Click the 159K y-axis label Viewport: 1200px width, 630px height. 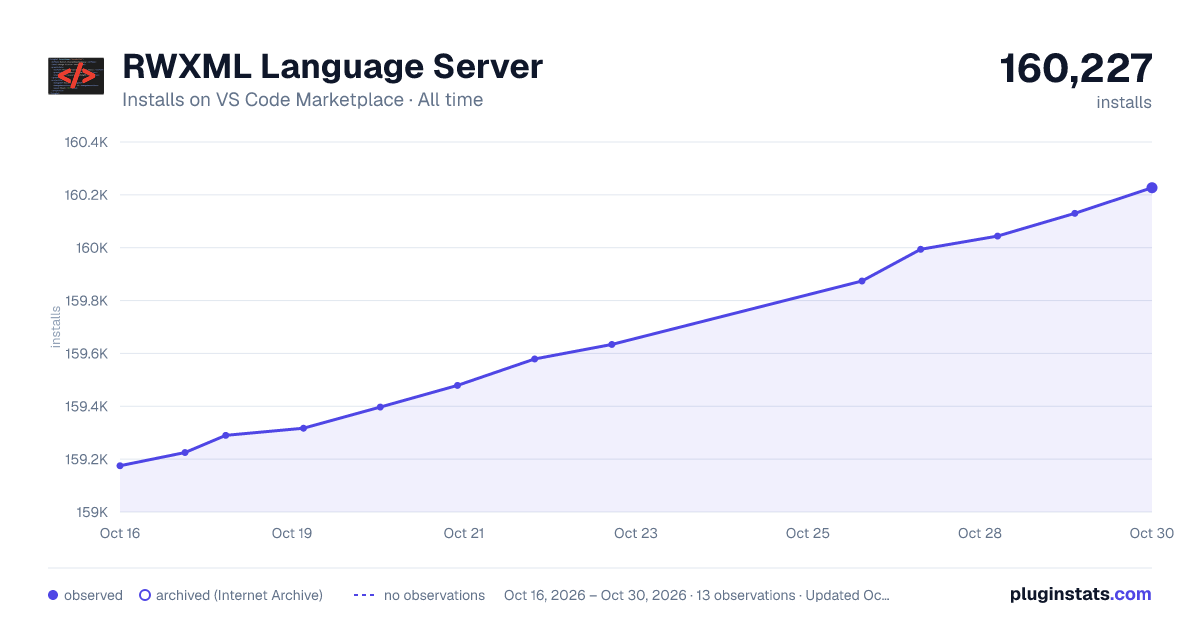(92, 513)
